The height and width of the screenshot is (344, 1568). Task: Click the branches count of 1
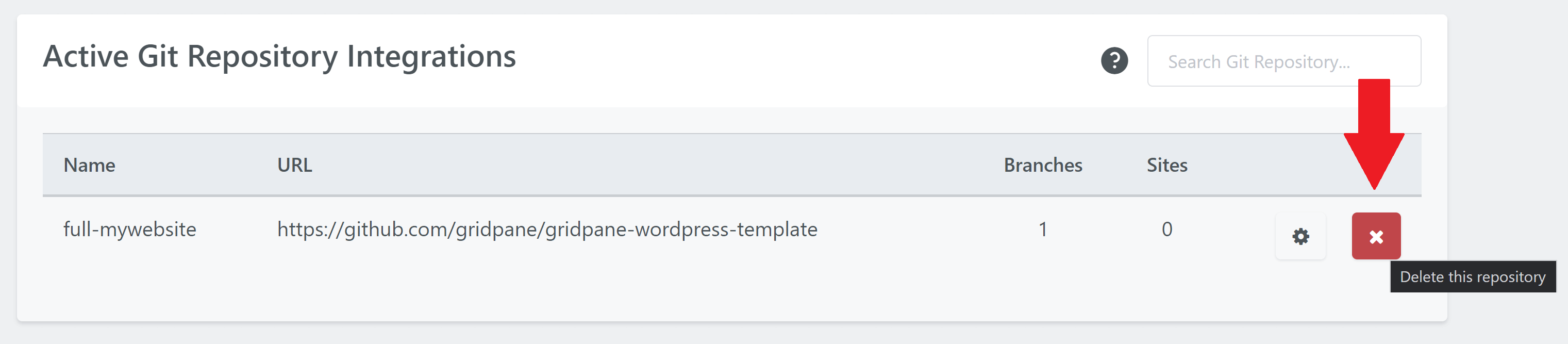click(1043, 230)
